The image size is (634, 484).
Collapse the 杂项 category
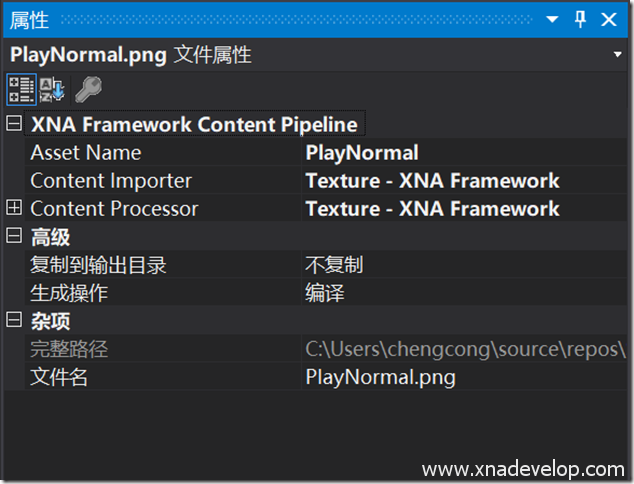[x=13, y=320]
